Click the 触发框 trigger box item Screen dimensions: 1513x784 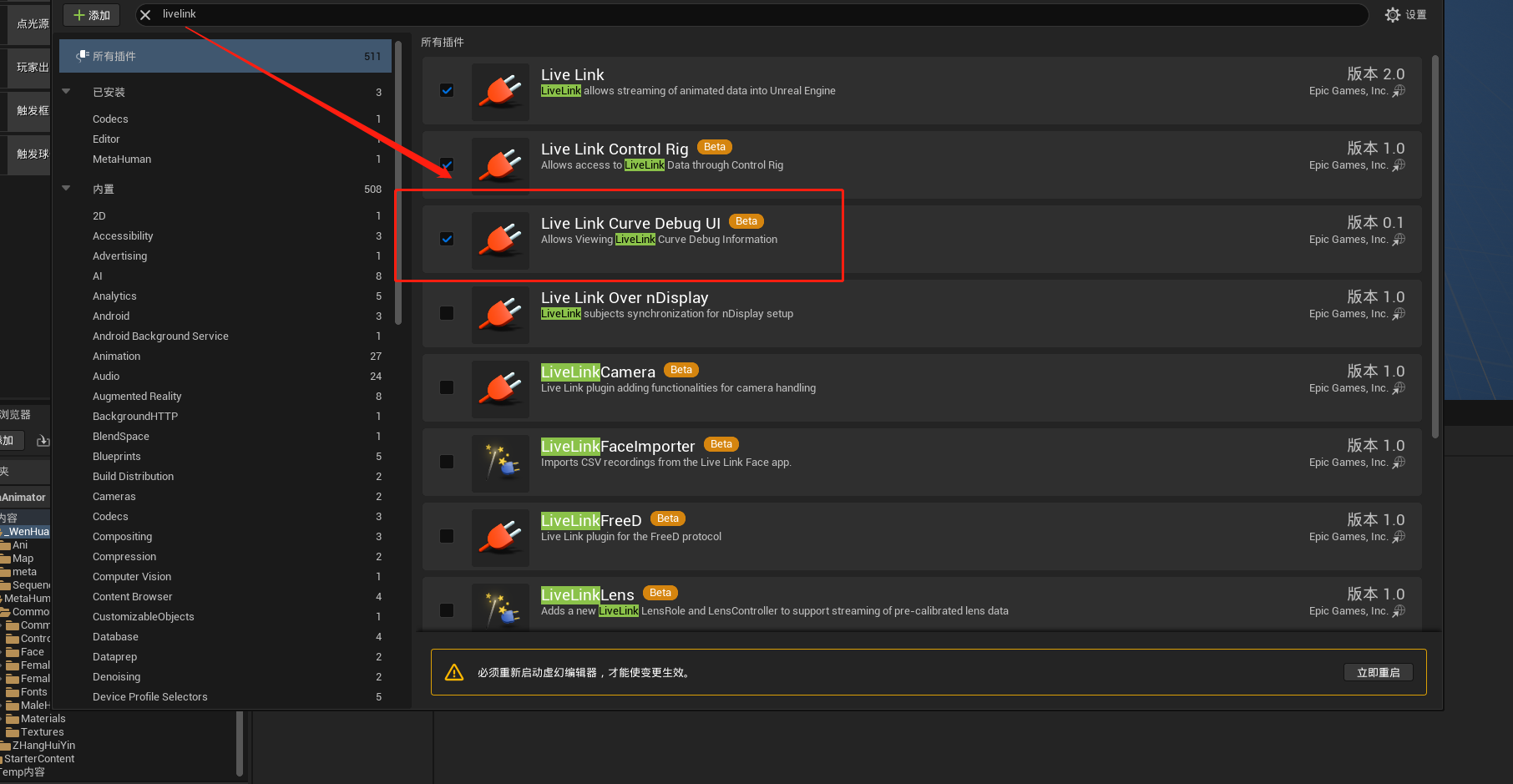pos(28,110)
